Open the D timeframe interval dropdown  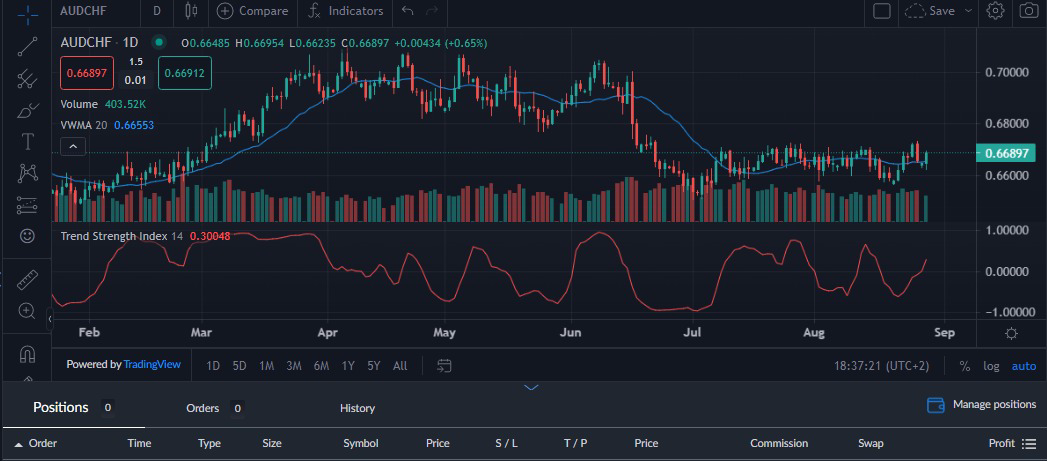click(157, 11)
